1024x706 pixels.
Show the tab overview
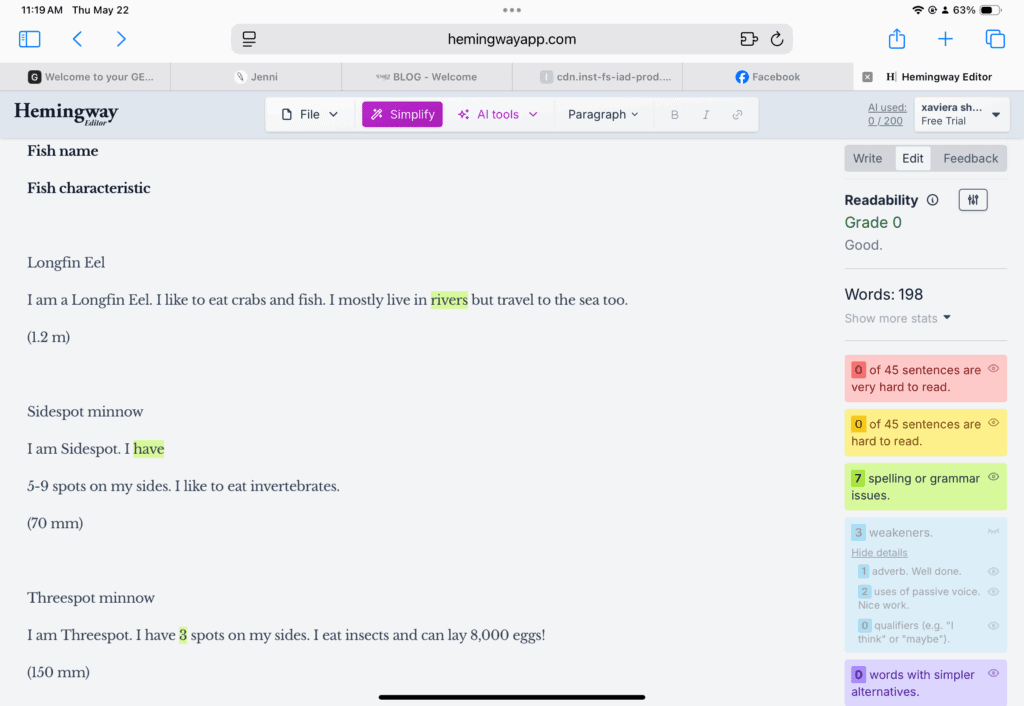pos(995,39)
